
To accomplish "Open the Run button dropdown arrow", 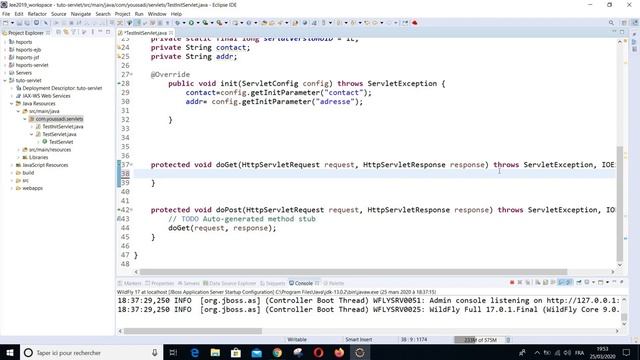I will tap(198, 23).
